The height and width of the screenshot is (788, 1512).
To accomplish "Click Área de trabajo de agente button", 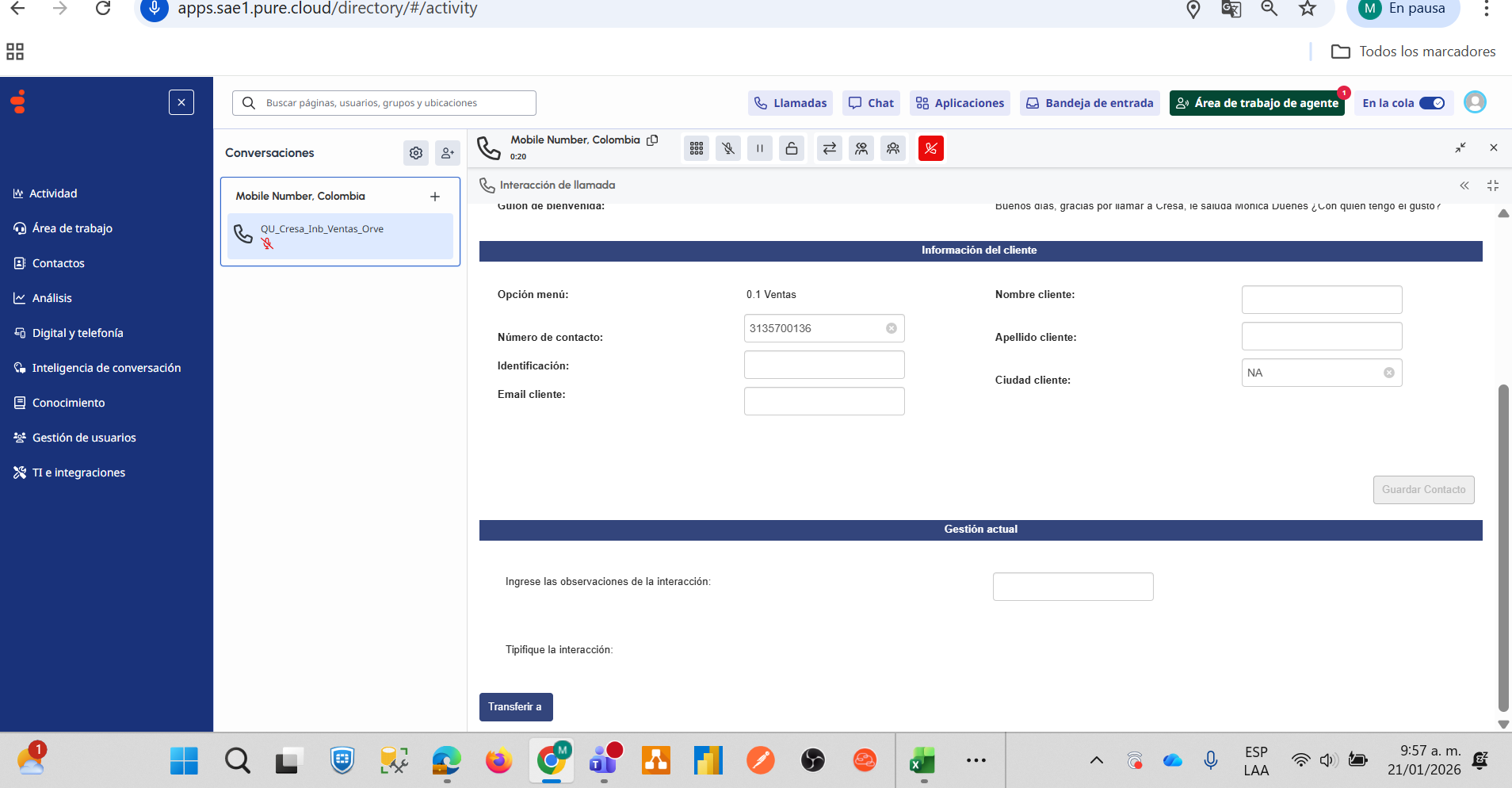I will click(1257, 103).
